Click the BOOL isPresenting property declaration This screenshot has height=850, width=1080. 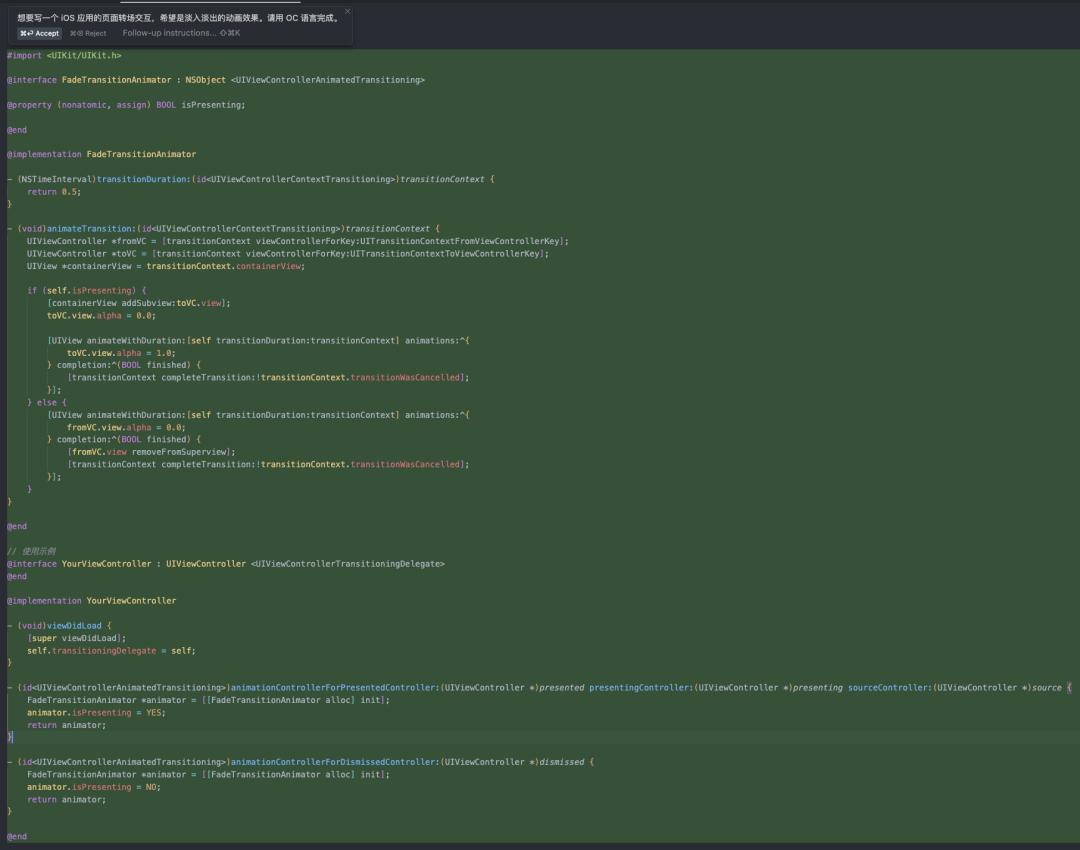pos(200,105)
